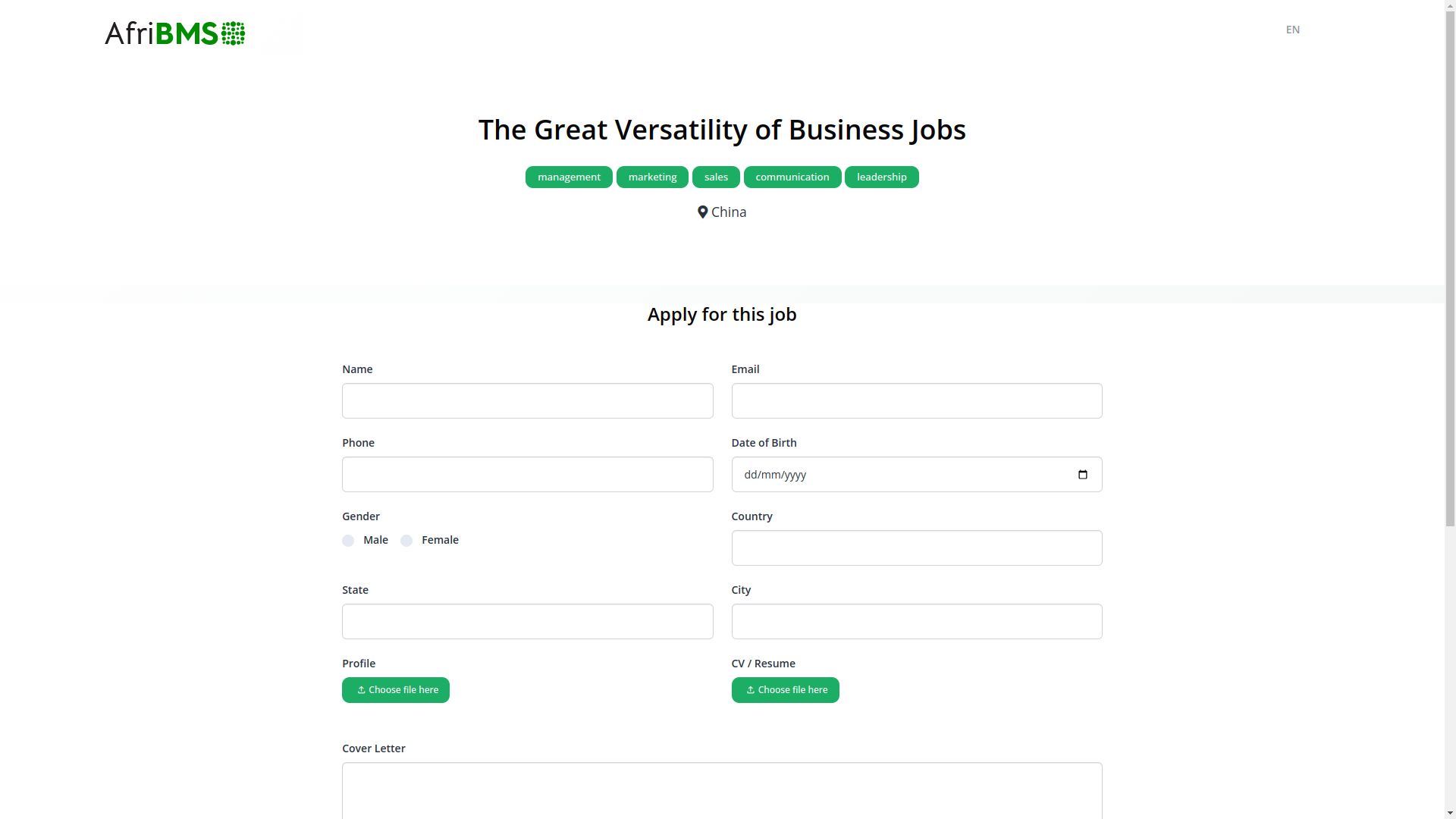This screenshot has height=819, width=1456.
Task: Click the leadership tag
Action: 882,177
